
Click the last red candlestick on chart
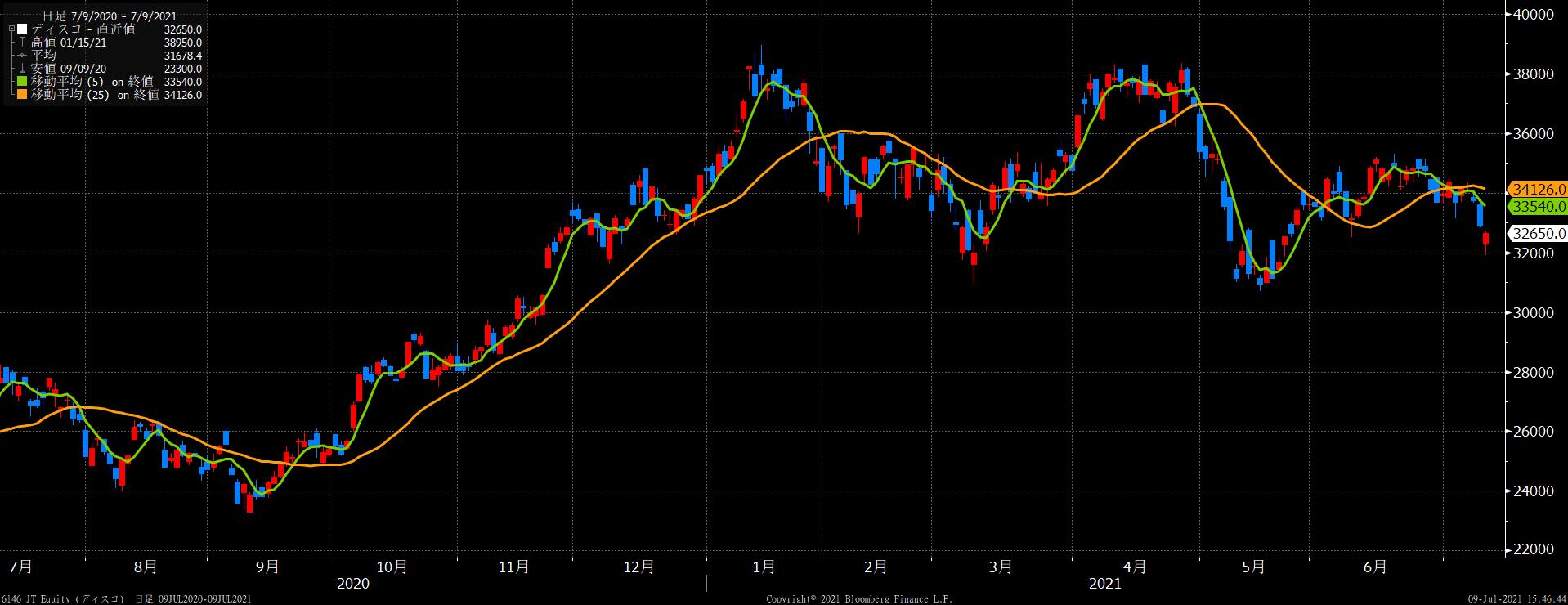pyautogui.click(x=1485, y=239)
